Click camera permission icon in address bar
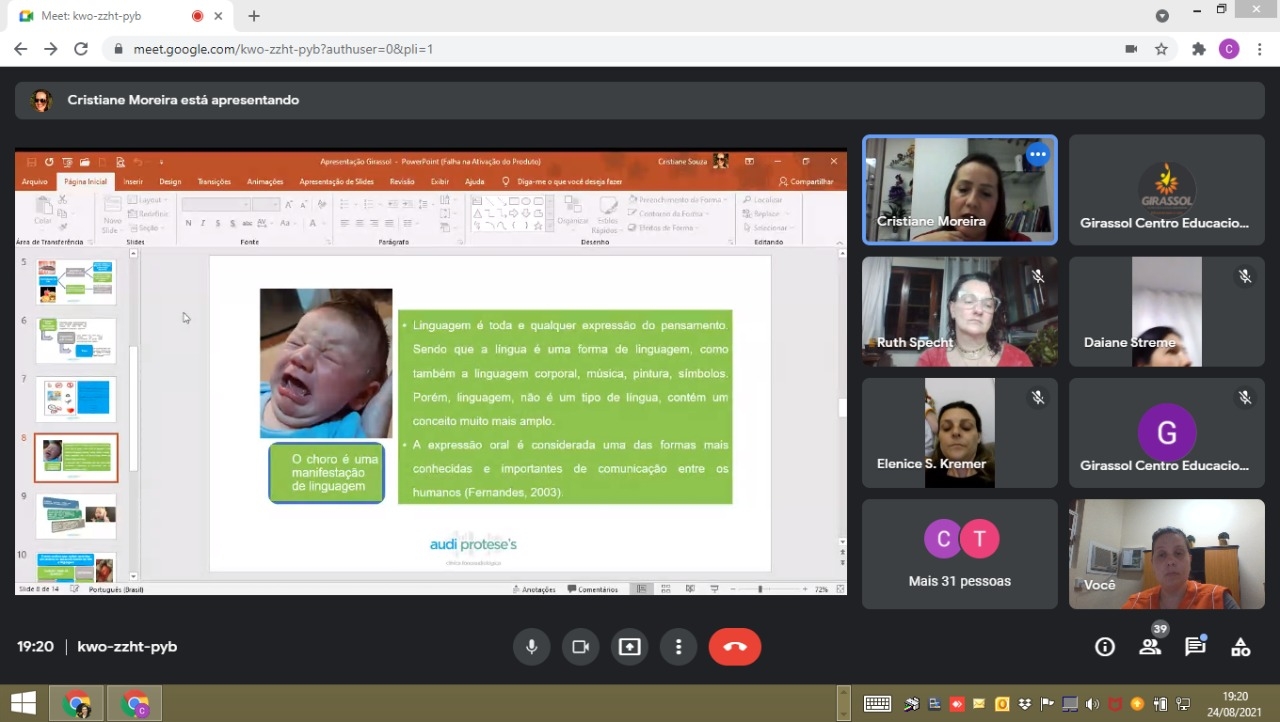 [x=1131, y=49]
